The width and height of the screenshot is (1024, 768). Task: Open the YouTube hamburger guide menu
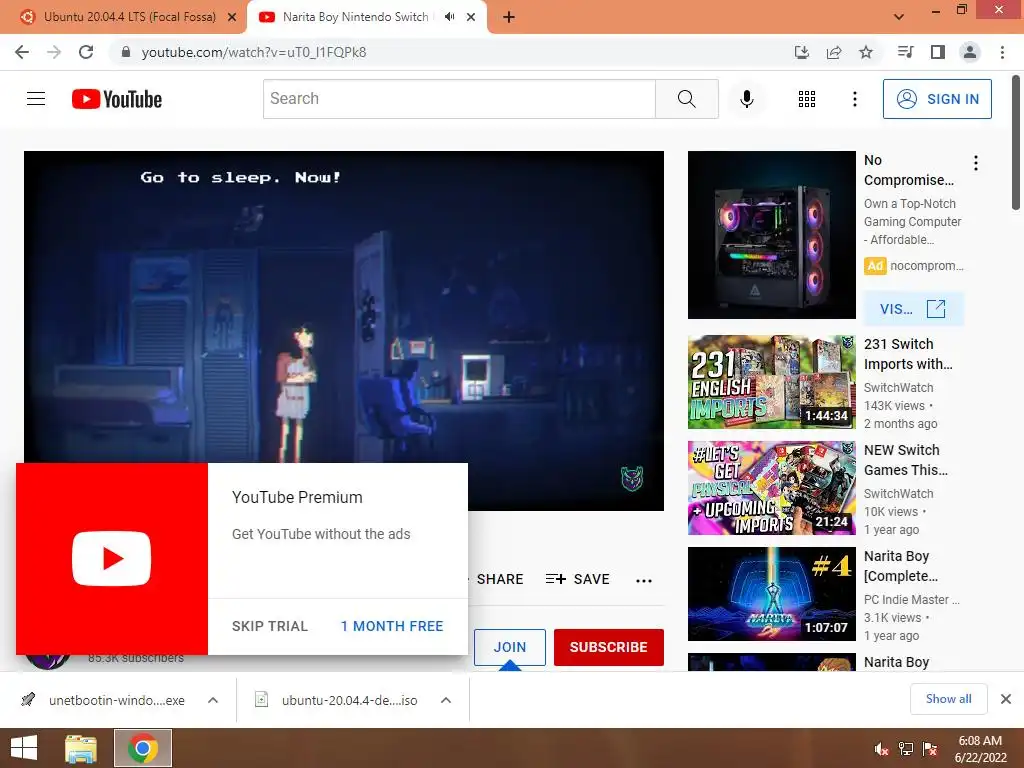point(36,99)
